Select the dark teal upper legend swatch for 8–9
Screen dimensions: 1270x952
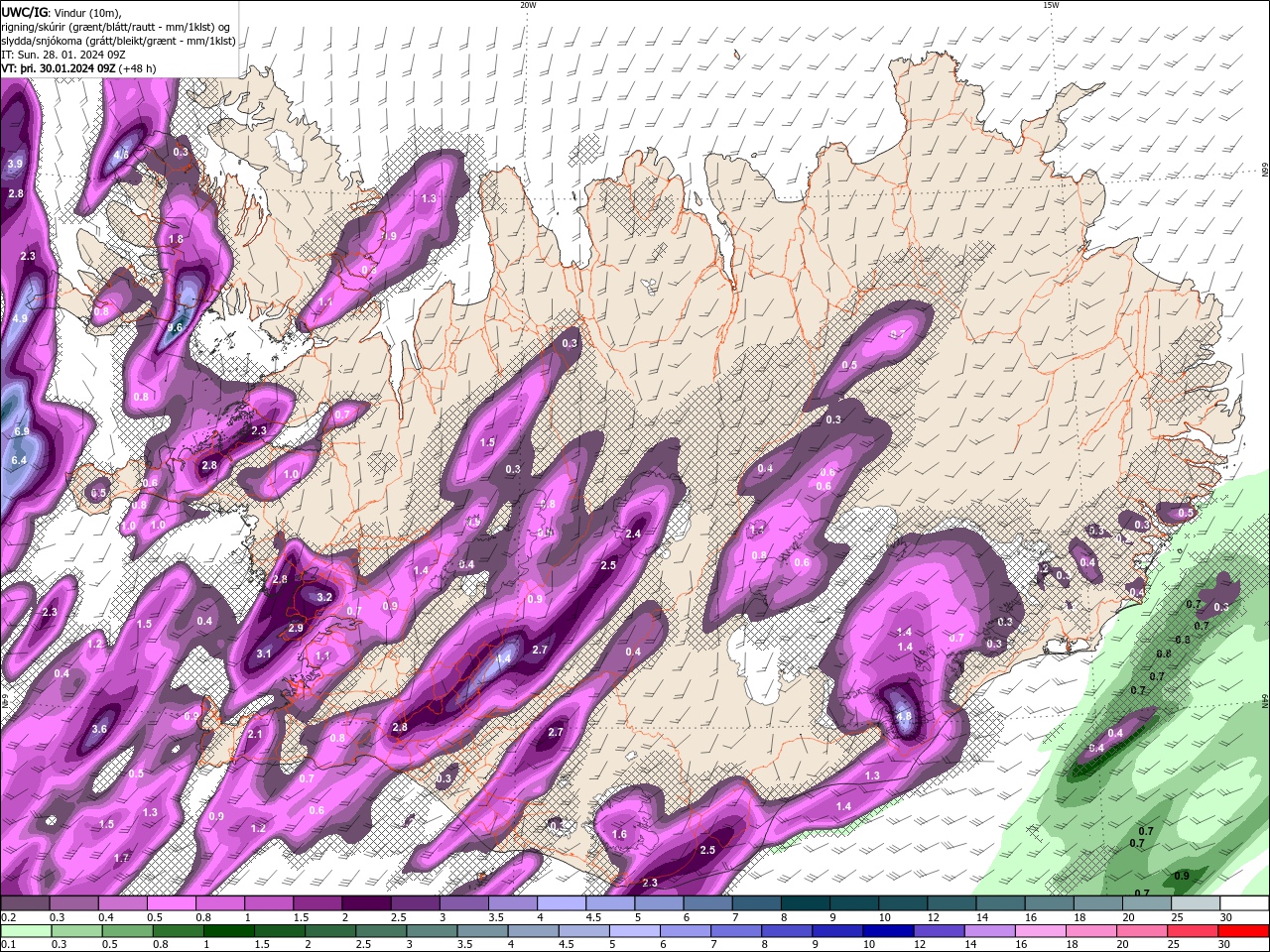pos(805,903)
